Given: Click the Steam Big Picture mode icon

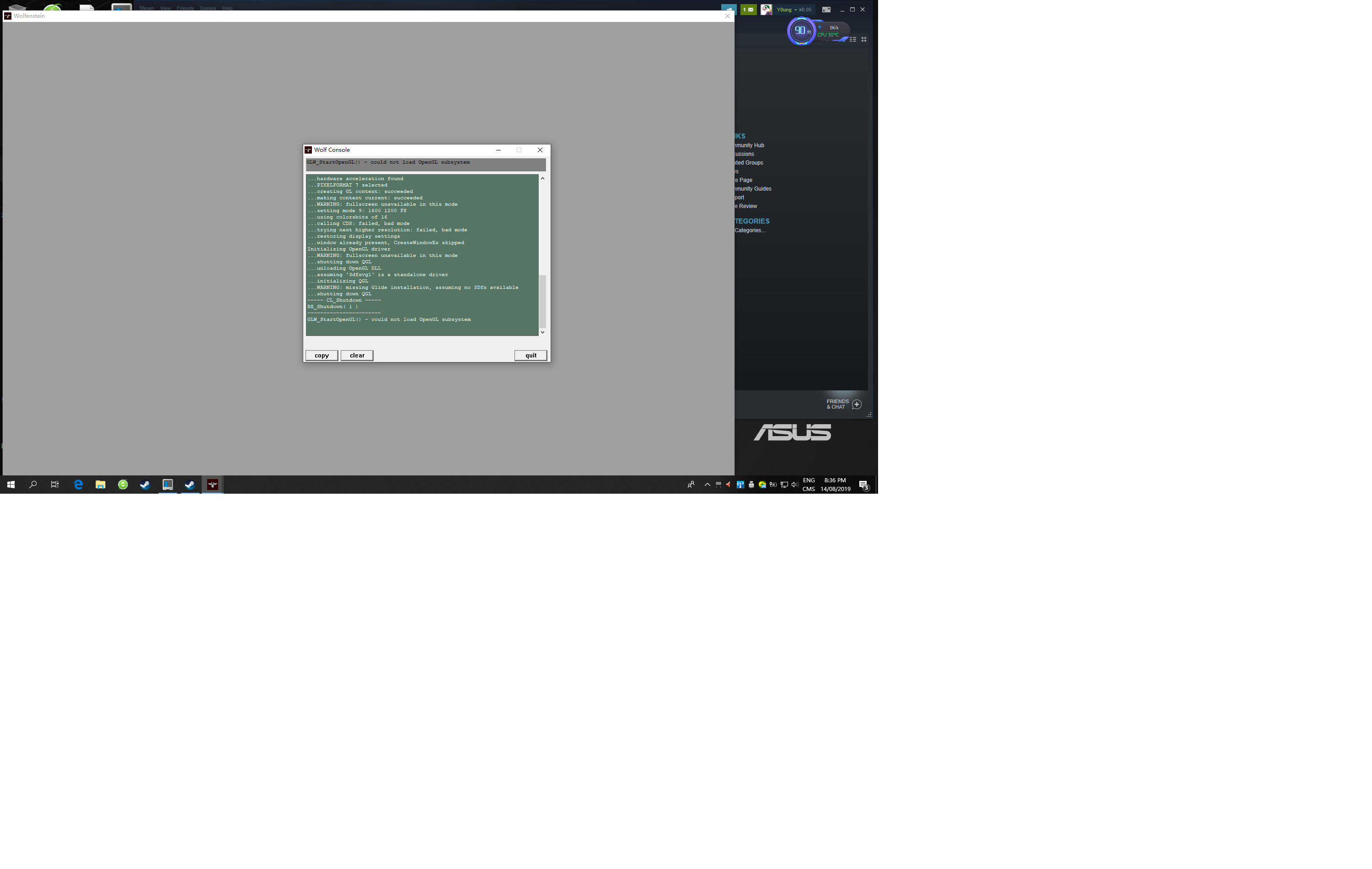Looking at the screenshot, I should pos(826,10).
